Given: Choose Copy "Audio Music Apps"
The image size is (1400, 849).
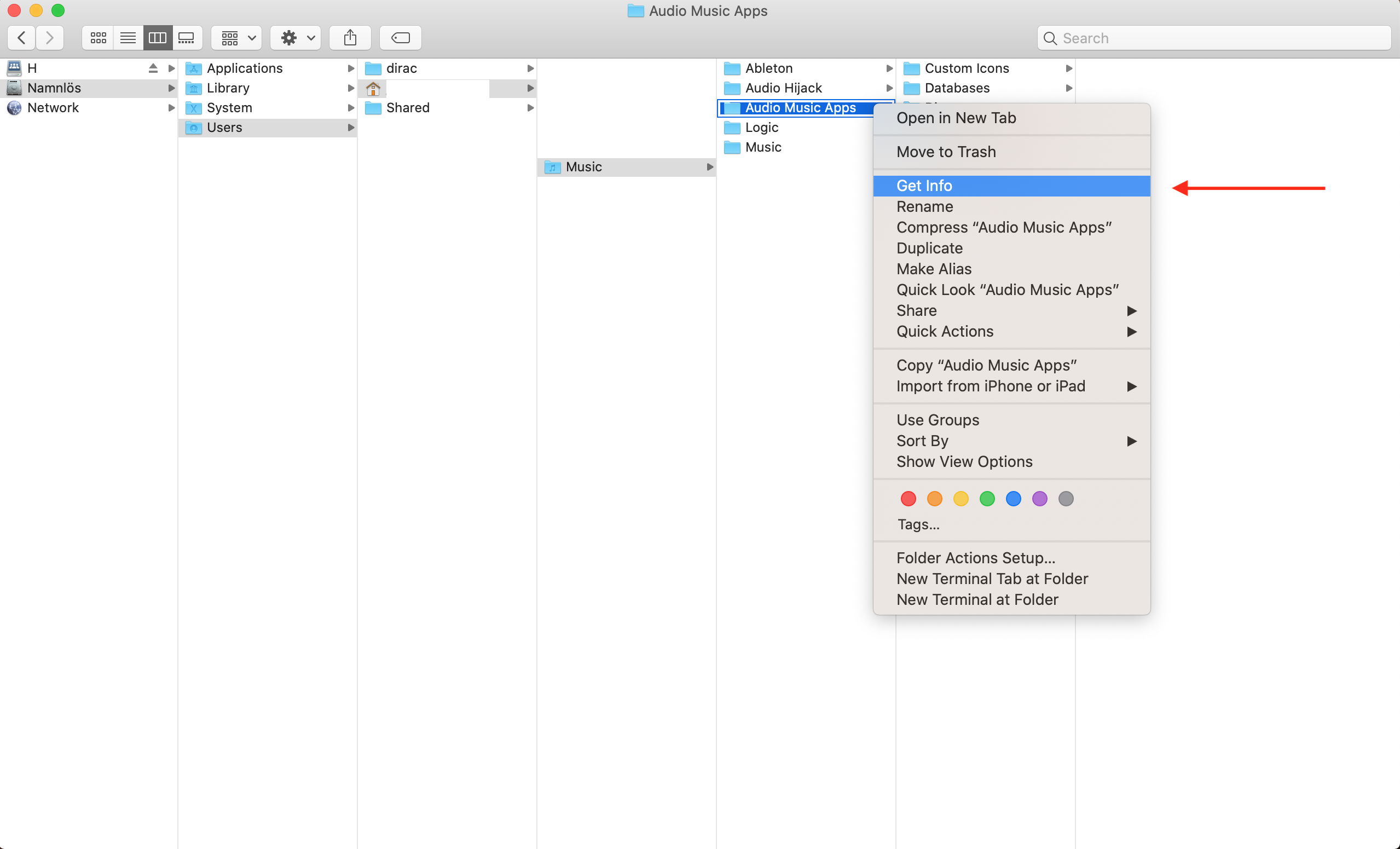Looking at the screenshot, I should coord(1012,366).
